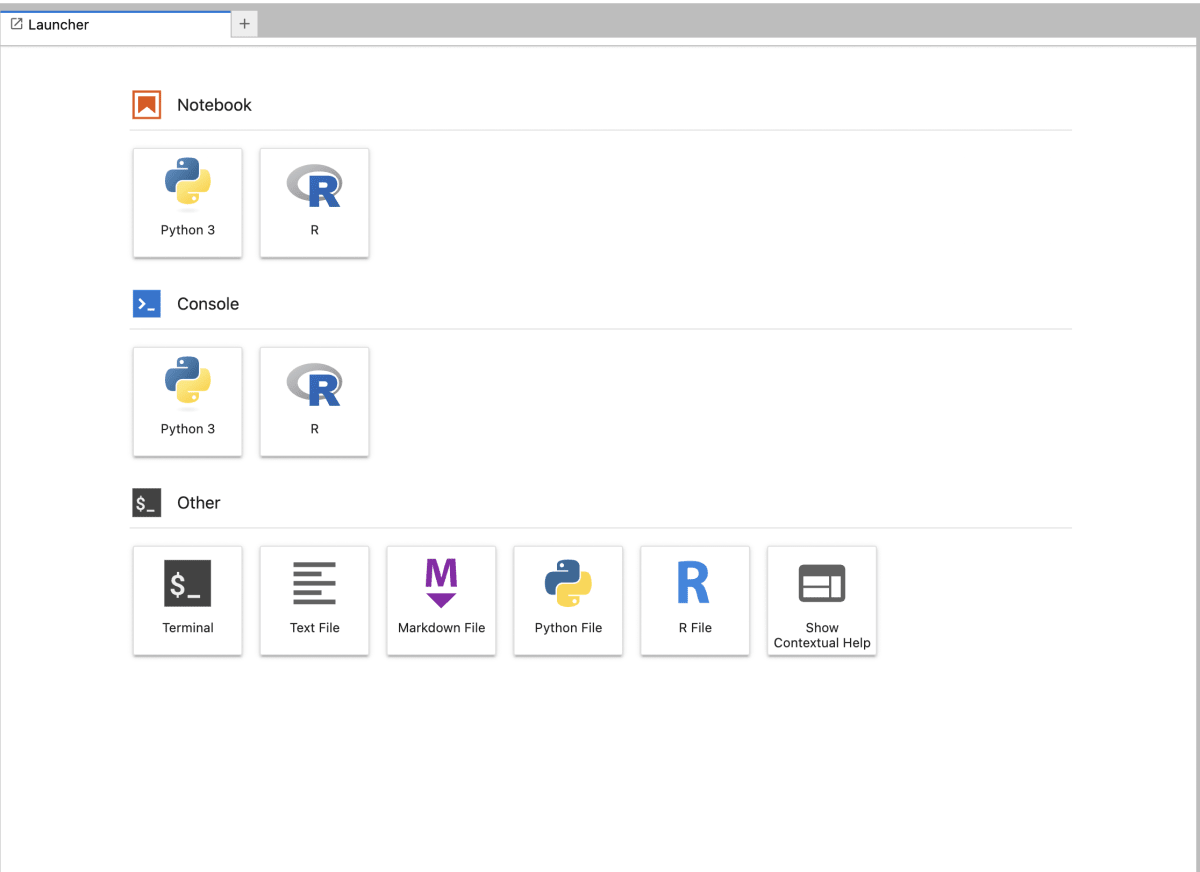Click the Notebook section heading text

(214, 105)
